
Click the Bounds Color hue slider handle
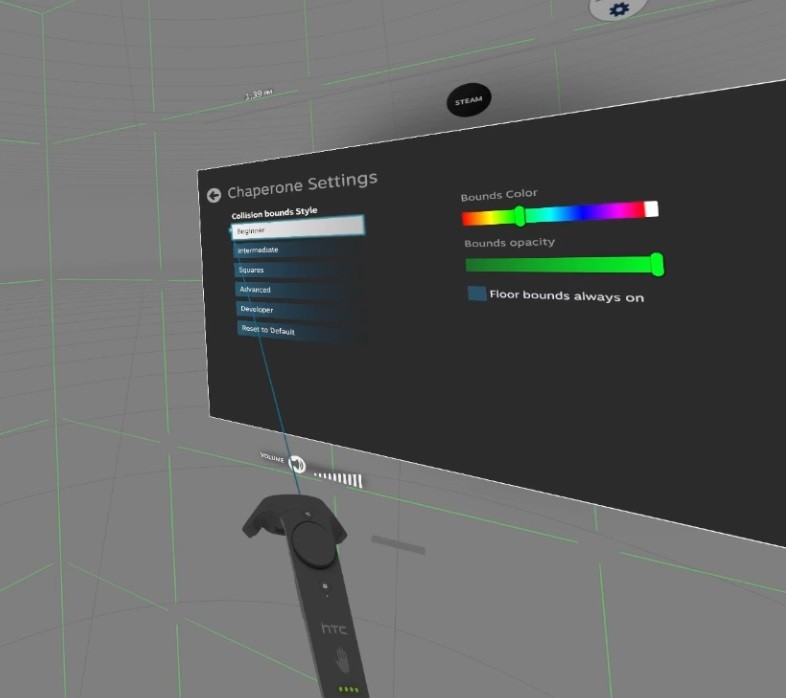[520, 216]
